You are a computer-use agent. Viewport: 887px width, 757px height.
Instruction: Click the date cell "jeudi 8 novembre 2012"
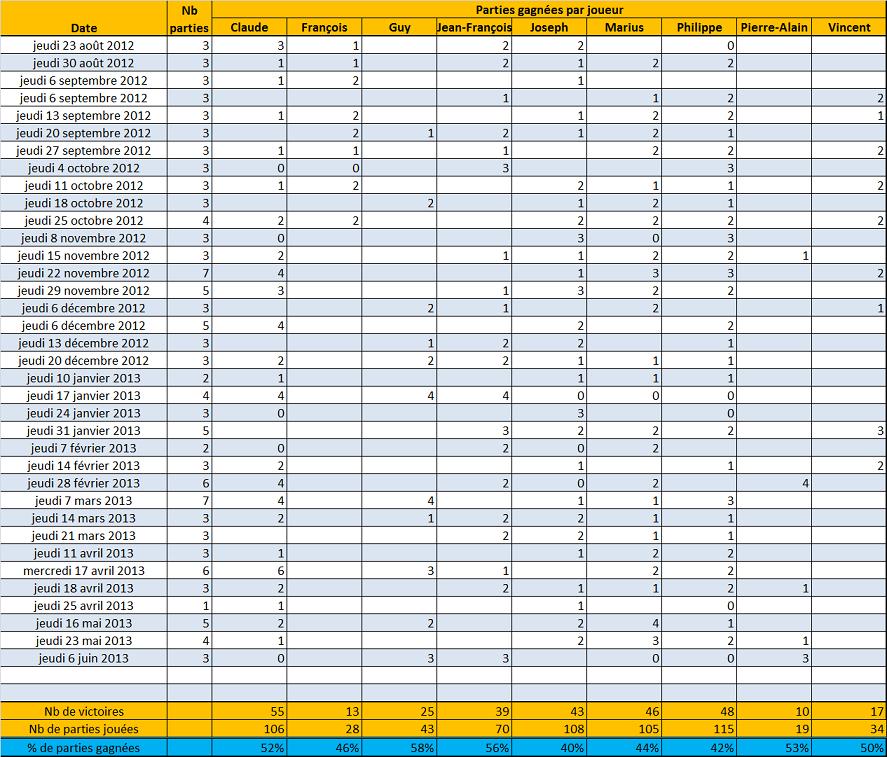point(84,238)
